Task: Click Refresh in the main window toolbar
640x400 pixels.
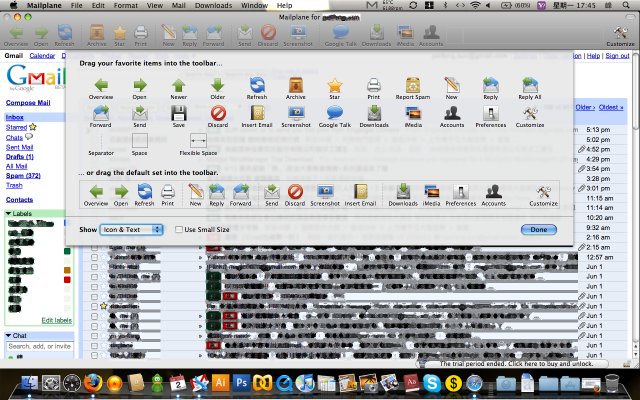Action: pos(64,36)
